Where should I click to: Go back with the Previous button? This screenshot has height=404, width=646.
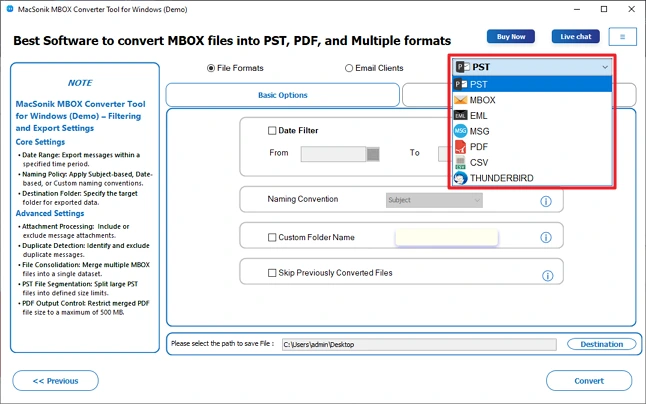[56, 381]
